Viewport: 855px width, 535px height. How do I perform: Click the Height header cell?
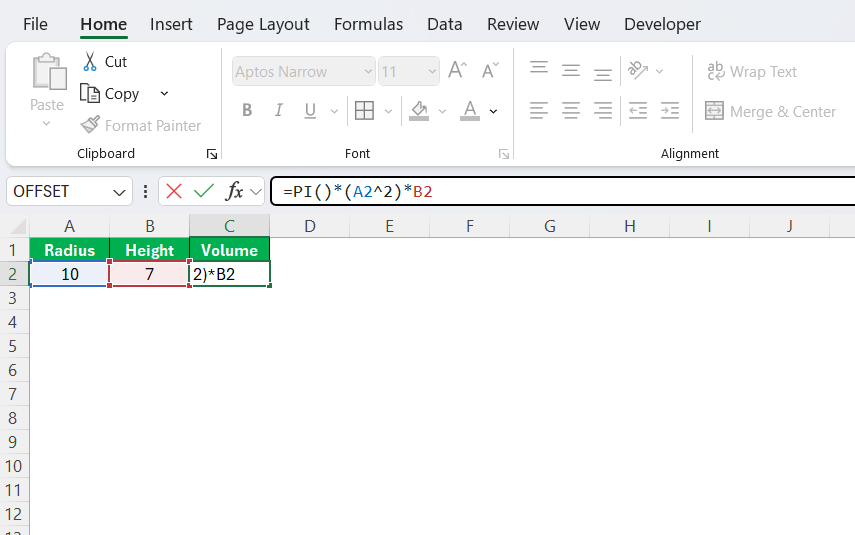click(149, 250)
